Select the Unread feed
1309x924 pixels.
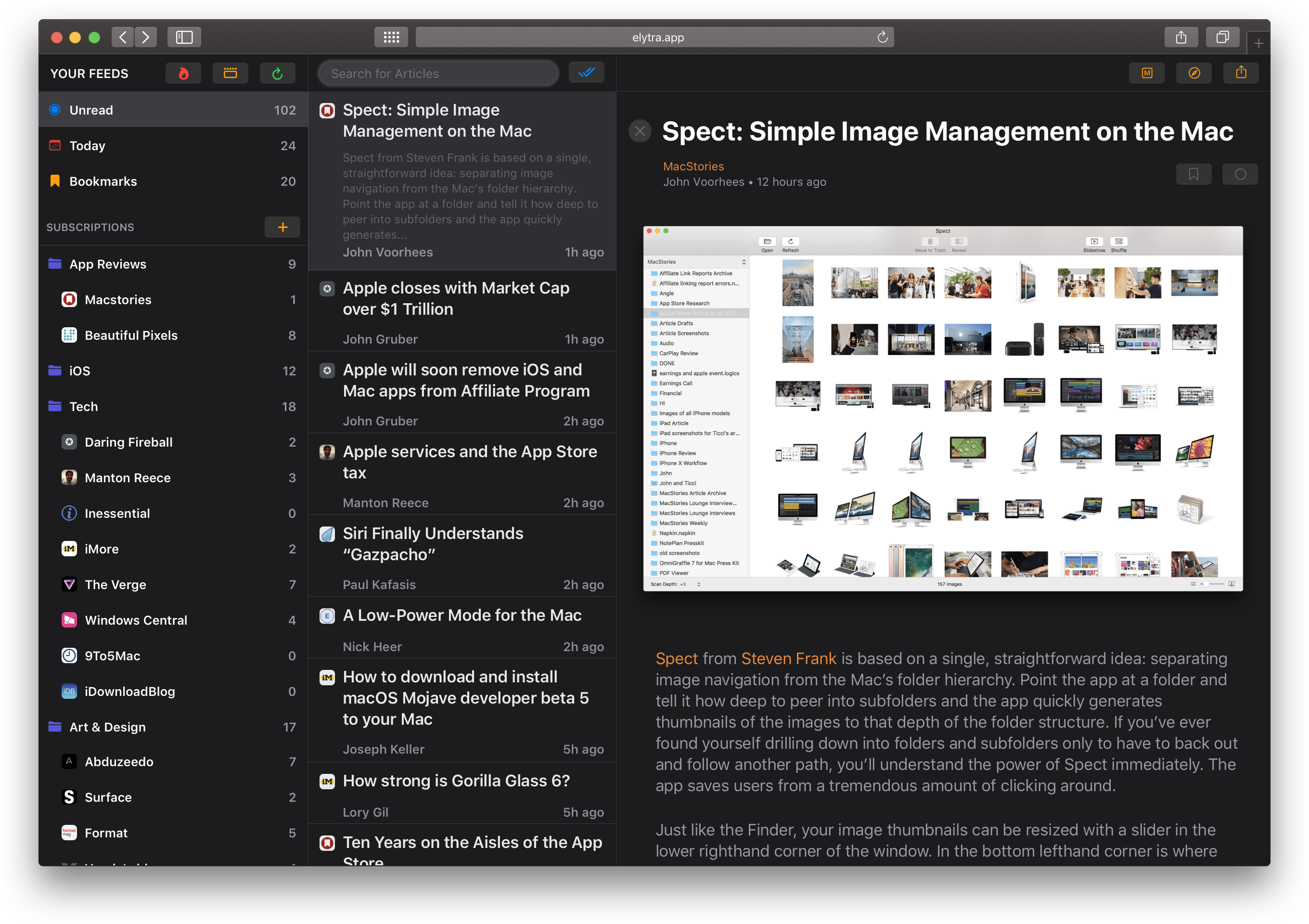pos(173,109)
